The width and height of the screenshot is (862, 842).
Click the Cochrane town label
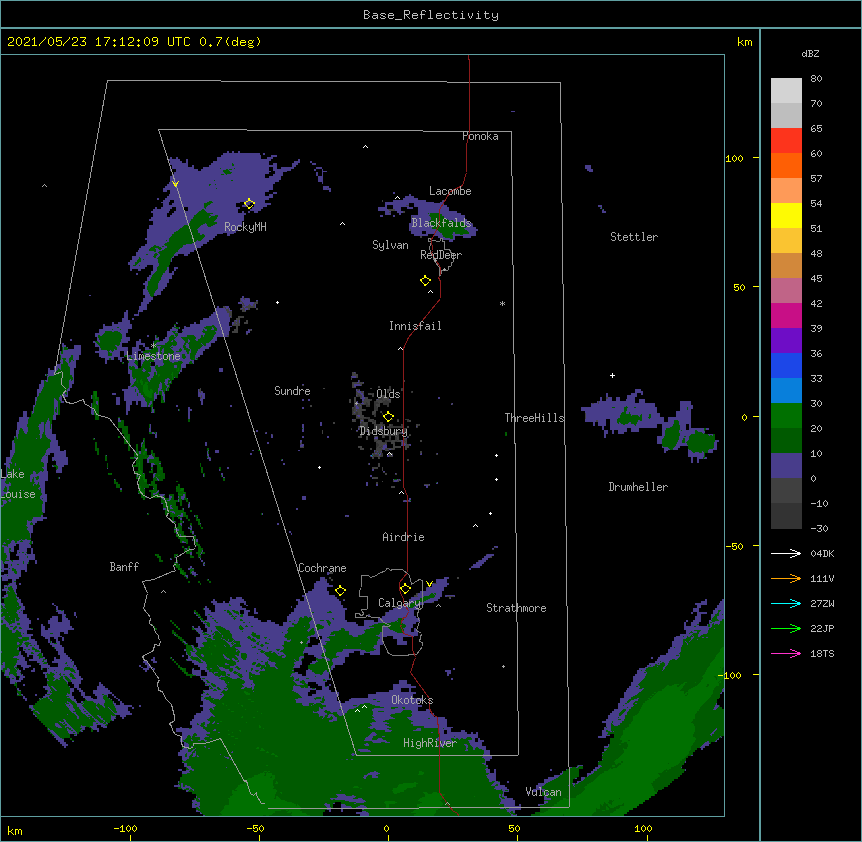point(322,568)
